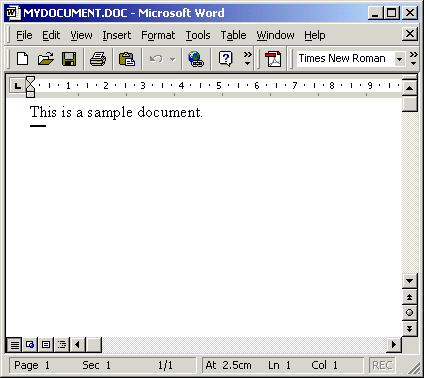Screen dimensions: 424x378
Task: Go to next page double-arrow button
Action: click(410, 328)
